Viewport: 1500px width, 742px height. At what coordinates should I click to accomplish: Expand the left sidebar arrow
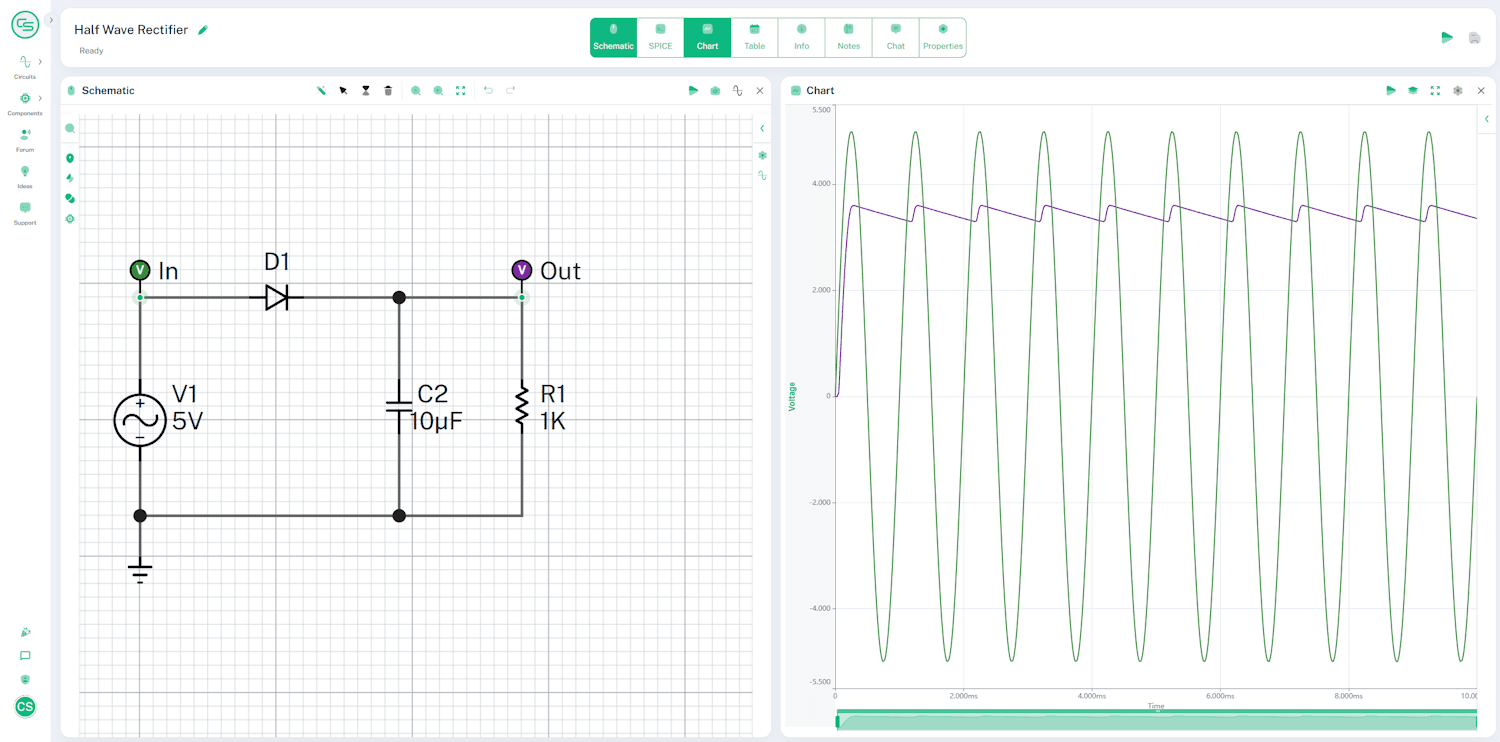51,20
